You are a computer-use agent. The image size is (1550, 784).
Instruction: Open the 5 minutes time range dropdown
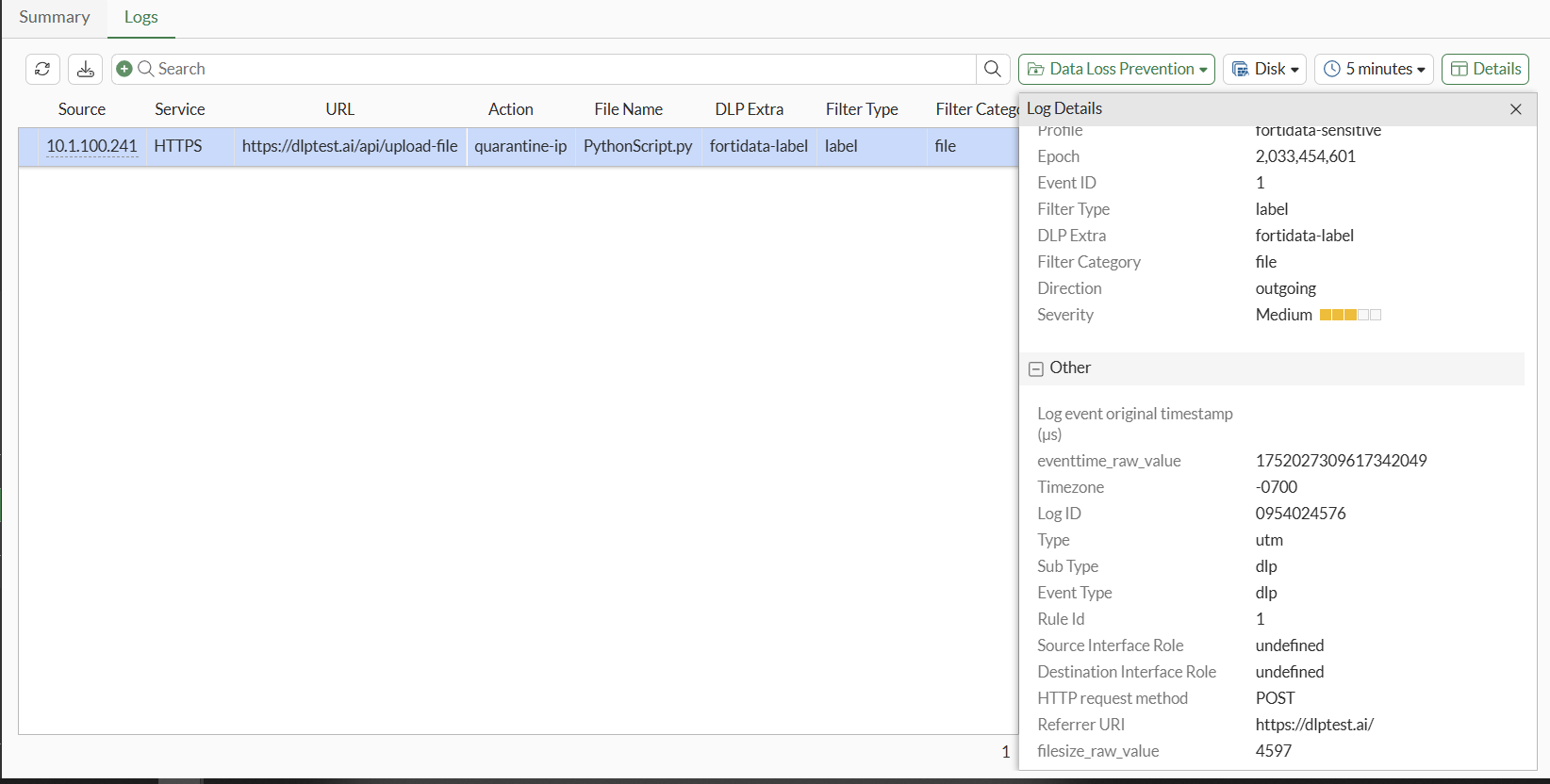click(x=1374, y=69)
